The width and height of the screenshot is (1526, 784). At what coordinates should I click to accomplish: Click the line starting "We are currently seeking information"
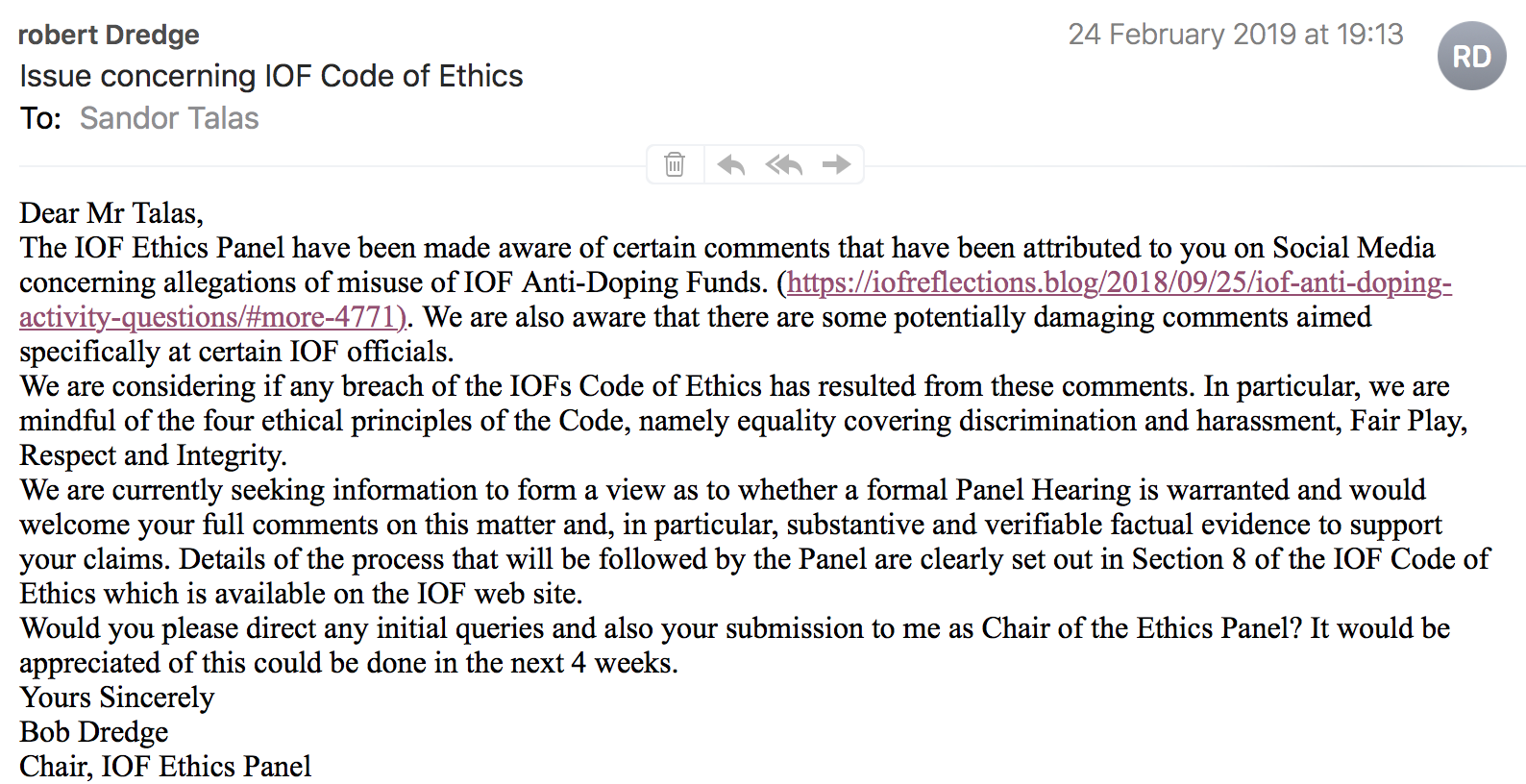point(722,490)
